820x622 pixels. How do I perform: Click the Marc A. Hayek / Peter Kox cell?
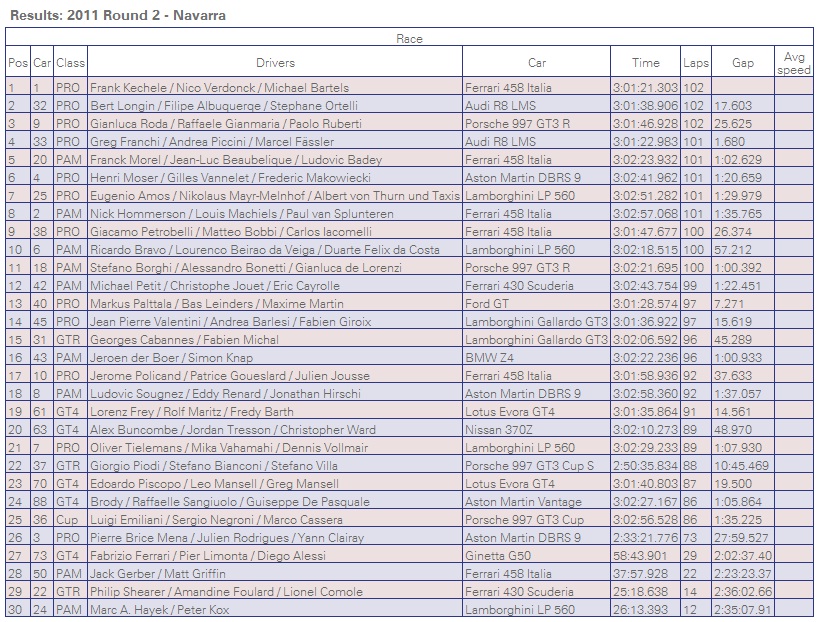[160, 610]
